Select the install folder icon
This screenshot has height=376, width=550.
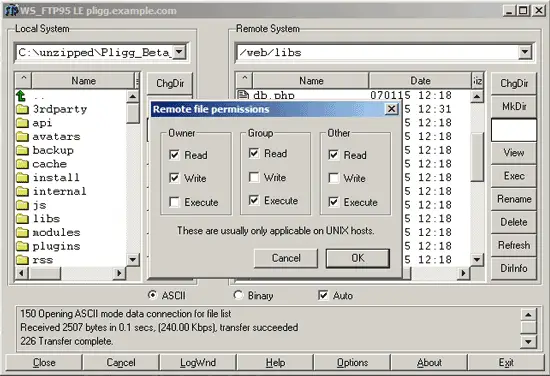22,177
